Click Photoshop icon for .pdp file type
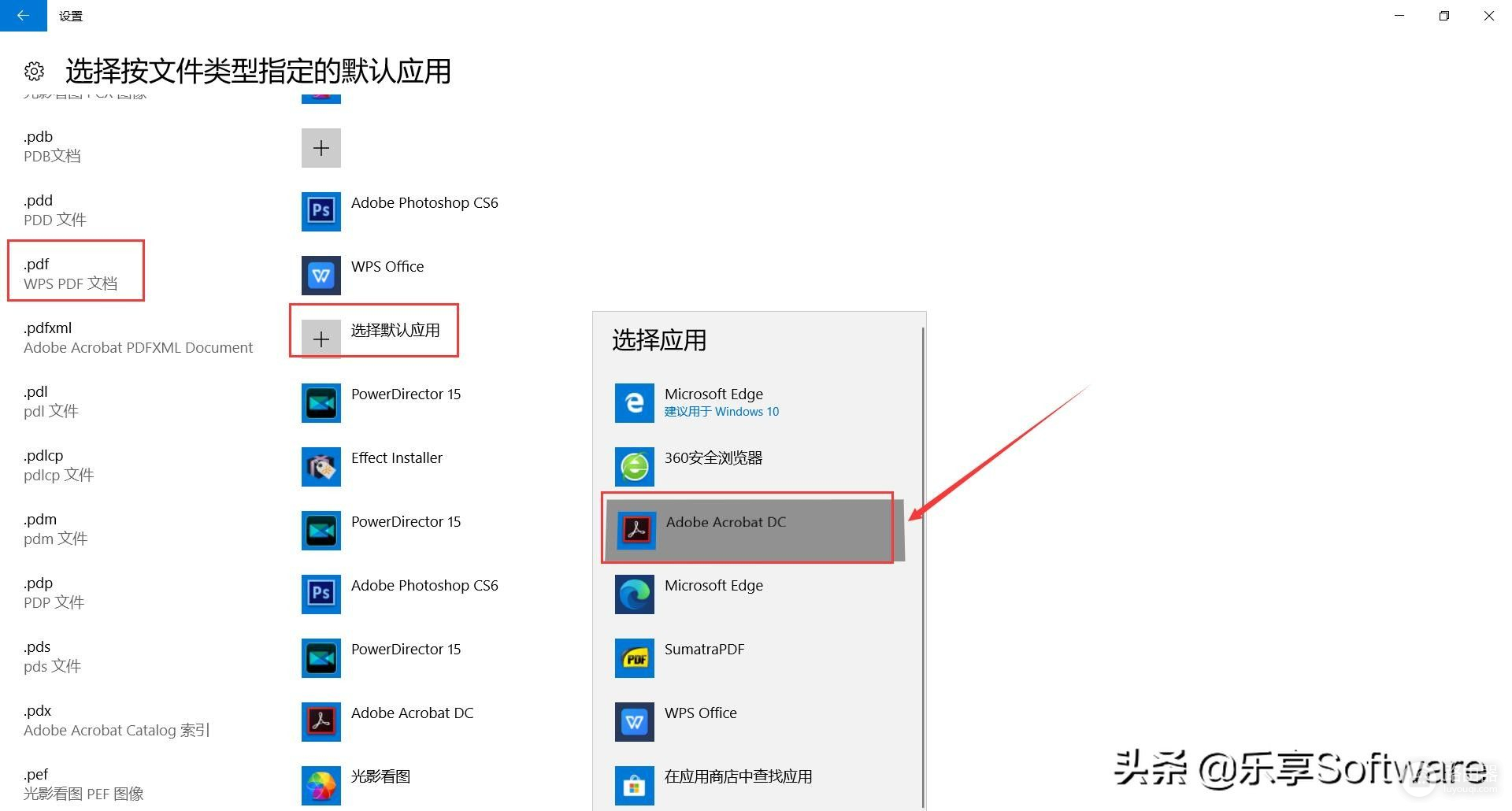This screenshot has height=811, width=1512. click(321, 594)
